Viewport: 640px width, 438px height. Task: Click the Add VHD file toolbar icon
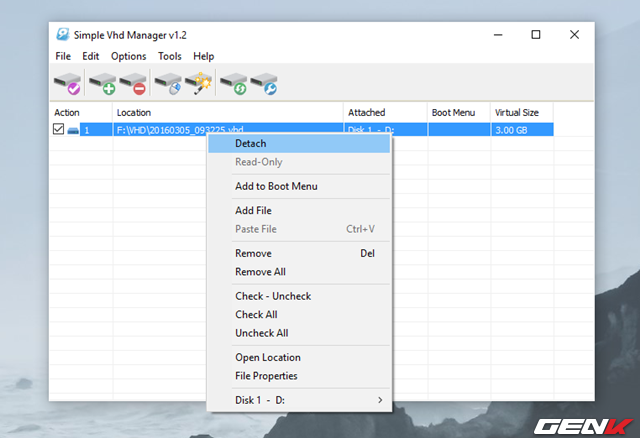click(x=103, y=83)
